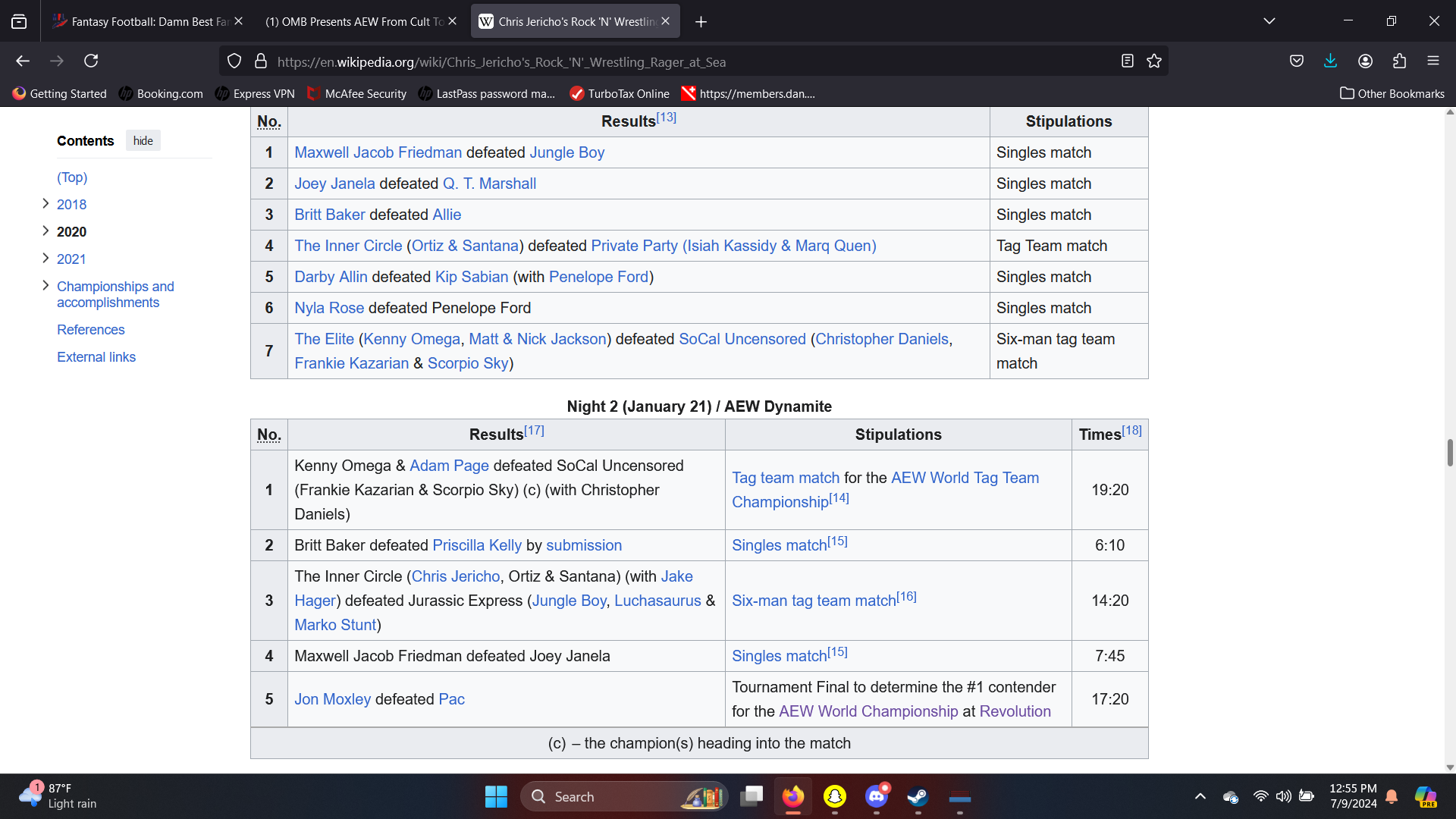Open the clock and calendar flyout
The width and height of the screenshot is (1456, 819).
(x=1353, y=796)
